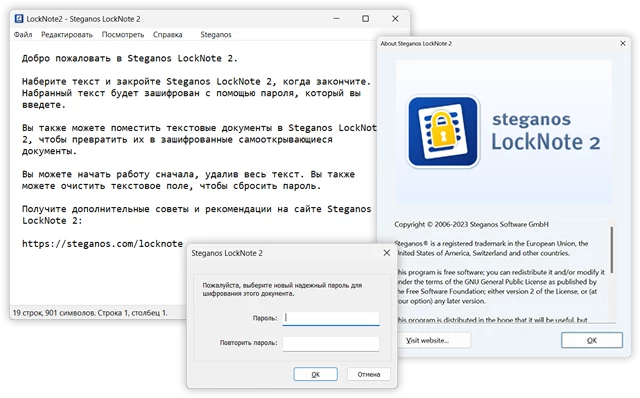Minimize the LockNote2 main window
The height and width of the screenshot is (398, 640).
pos(336,19)
